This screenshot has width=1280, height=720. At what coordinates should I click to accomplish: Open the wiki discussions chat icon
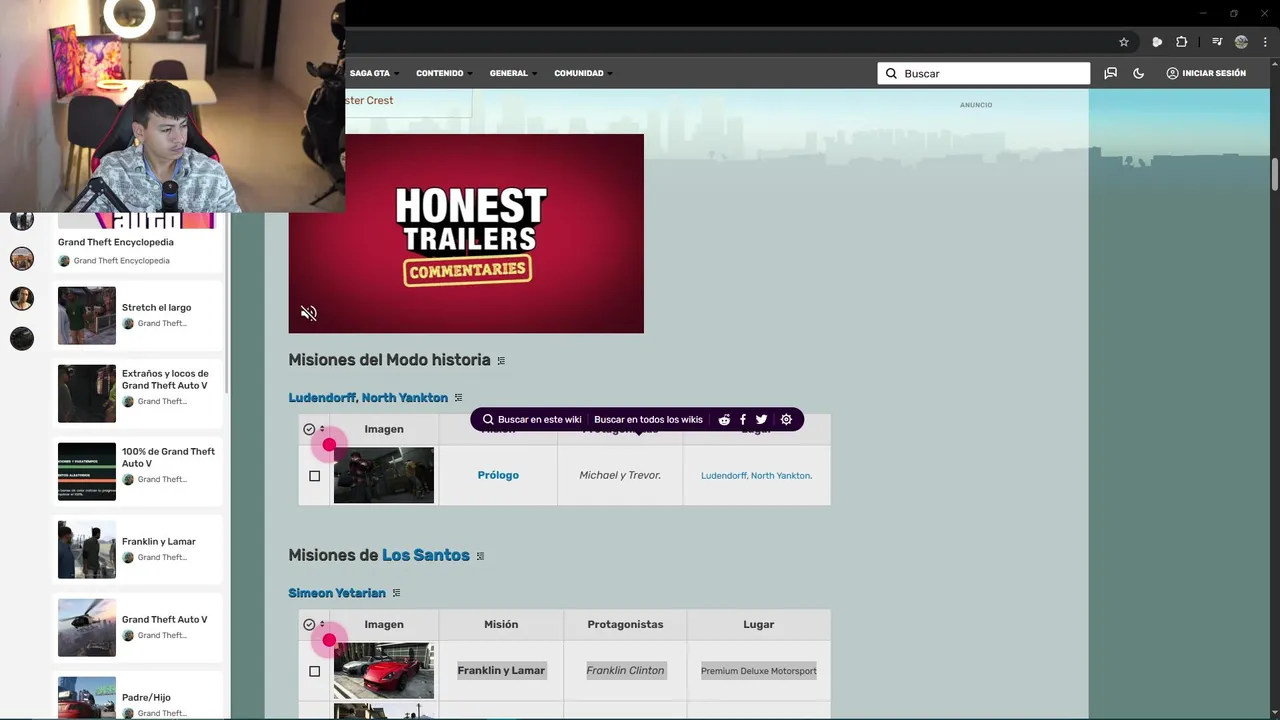point(1110,73)
